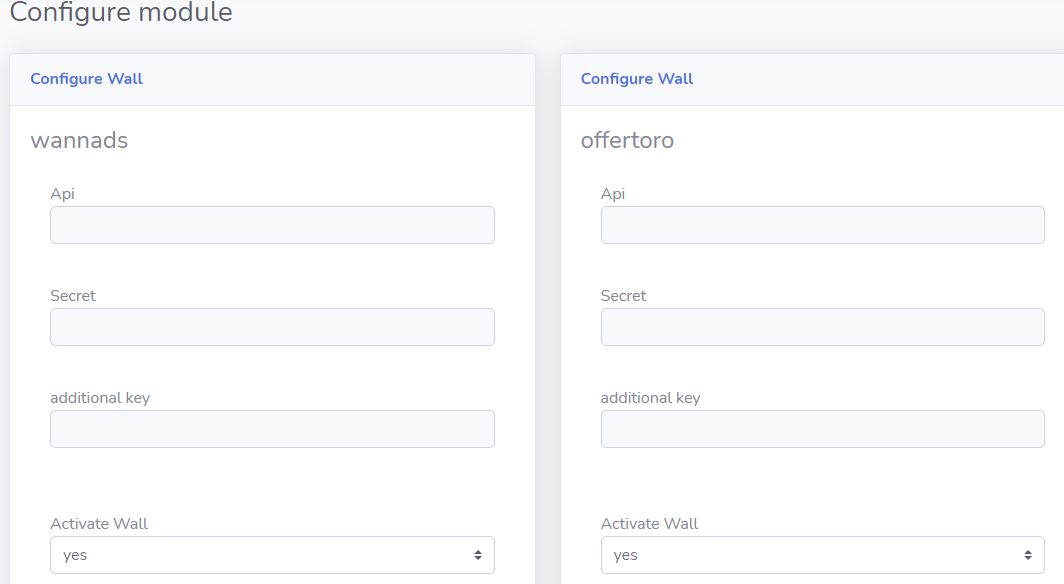
Task: Click the right Configure Wall header
Action: coord(637,79)
